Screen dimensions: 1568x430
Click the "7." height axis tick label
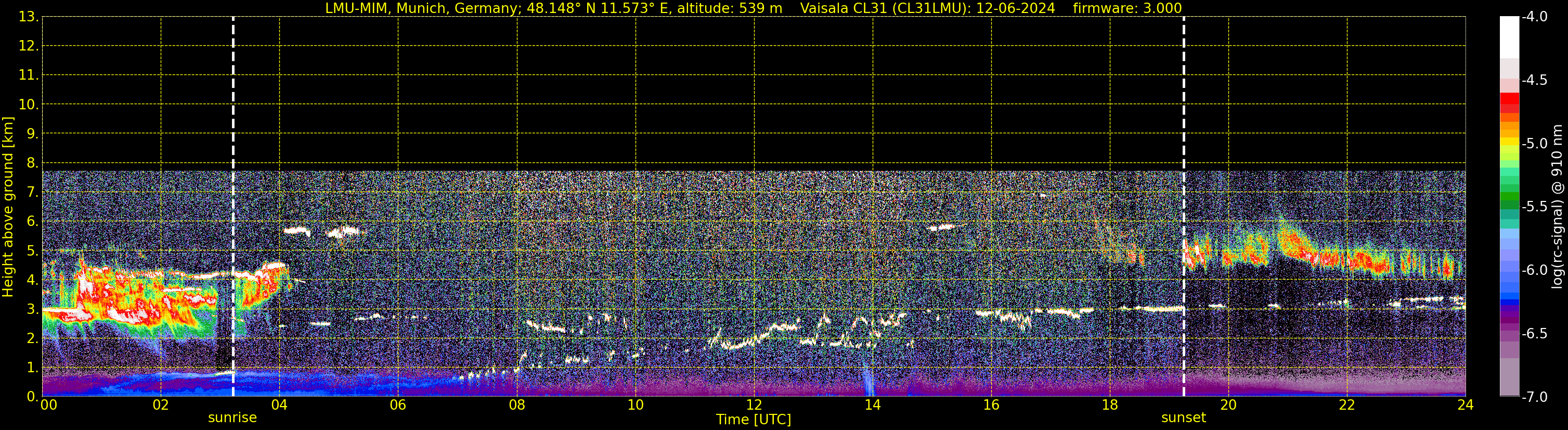click(x=32, y=193)
